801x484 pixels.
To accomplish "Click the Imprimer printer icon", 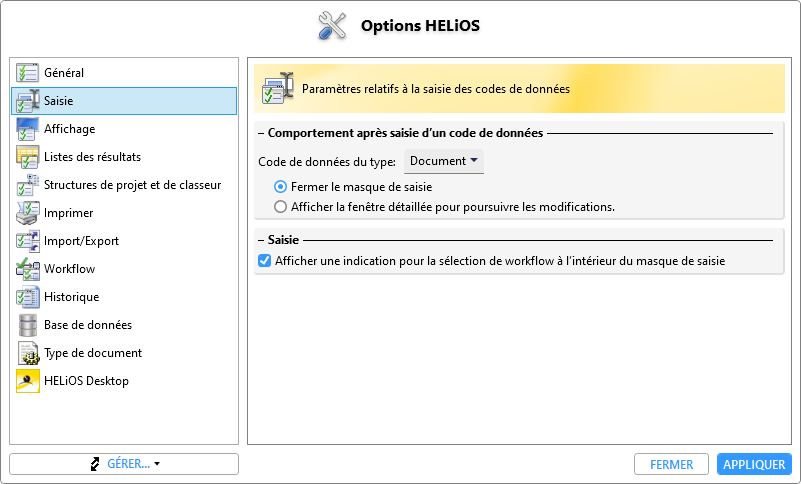I will click(27, 213).
